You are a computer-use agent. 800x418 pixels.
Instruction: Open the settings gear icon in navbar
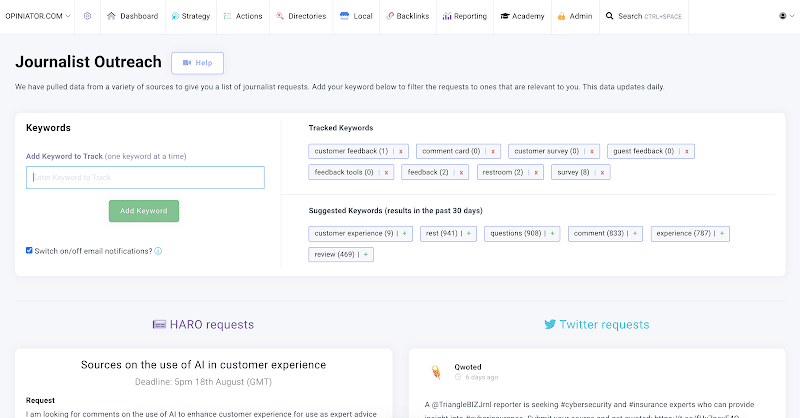pos(87,16)
